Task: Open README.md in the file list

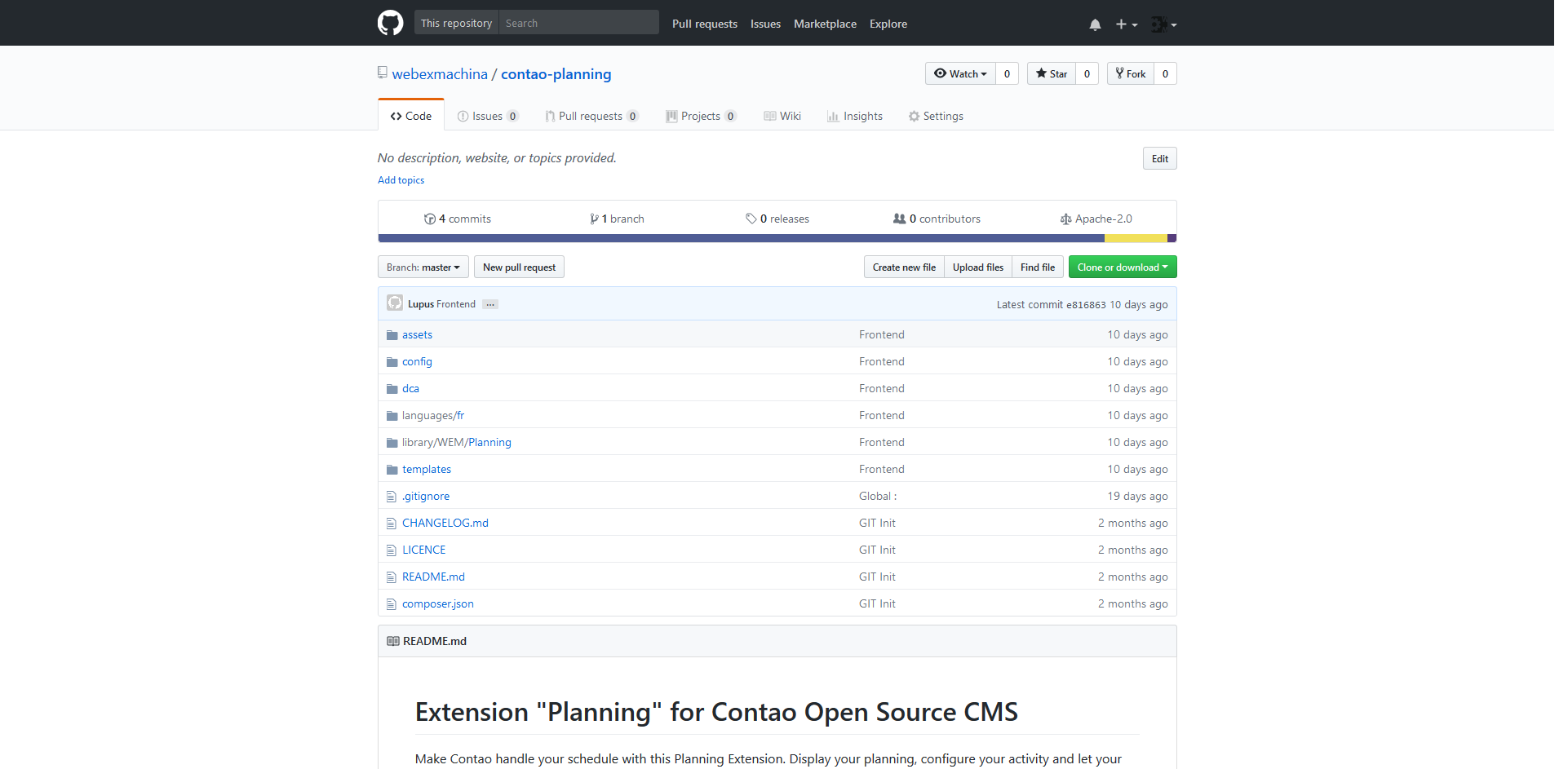Action: pos(433,577)
